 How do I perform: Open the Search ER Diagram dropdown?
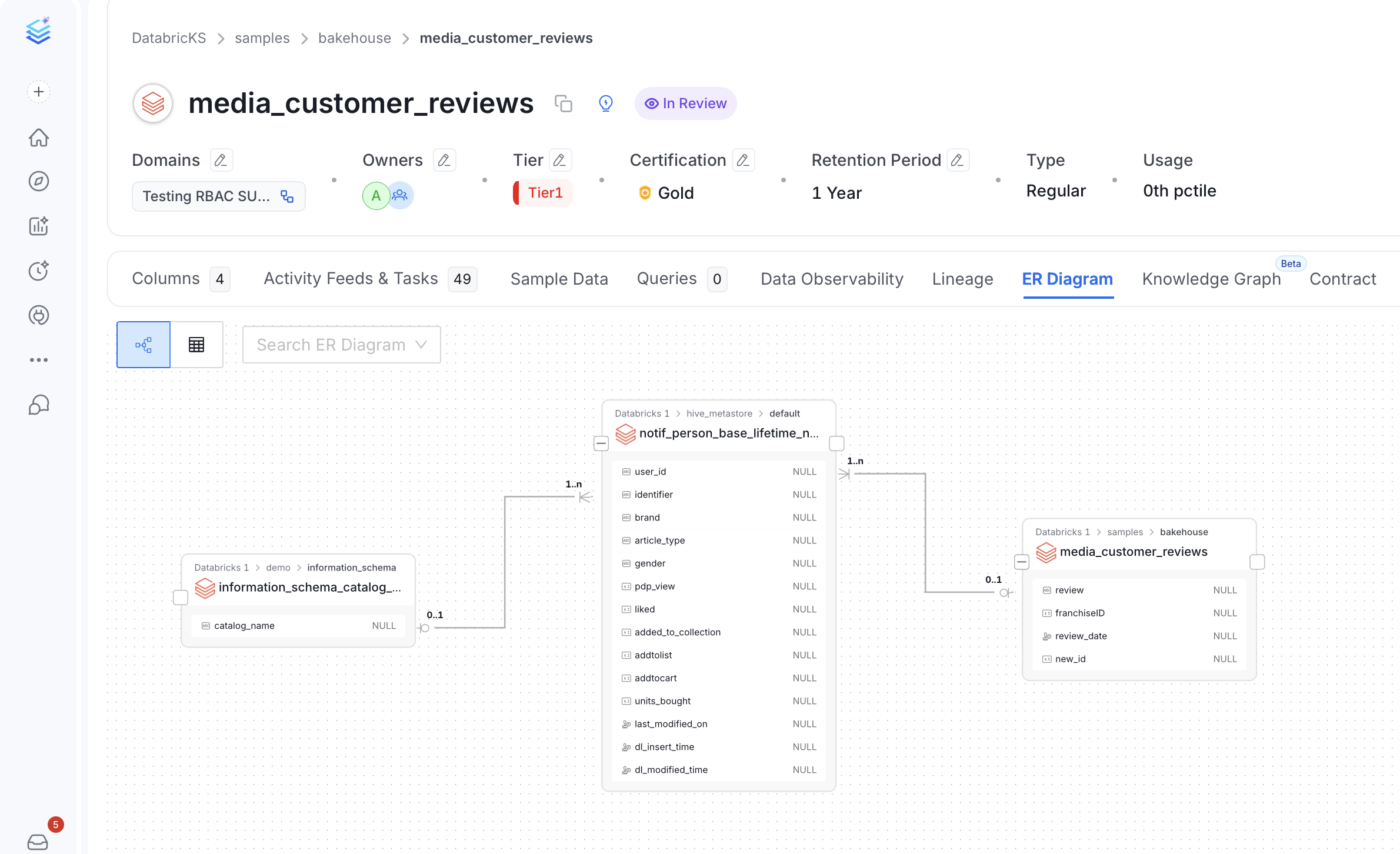[x=342, y=345]
